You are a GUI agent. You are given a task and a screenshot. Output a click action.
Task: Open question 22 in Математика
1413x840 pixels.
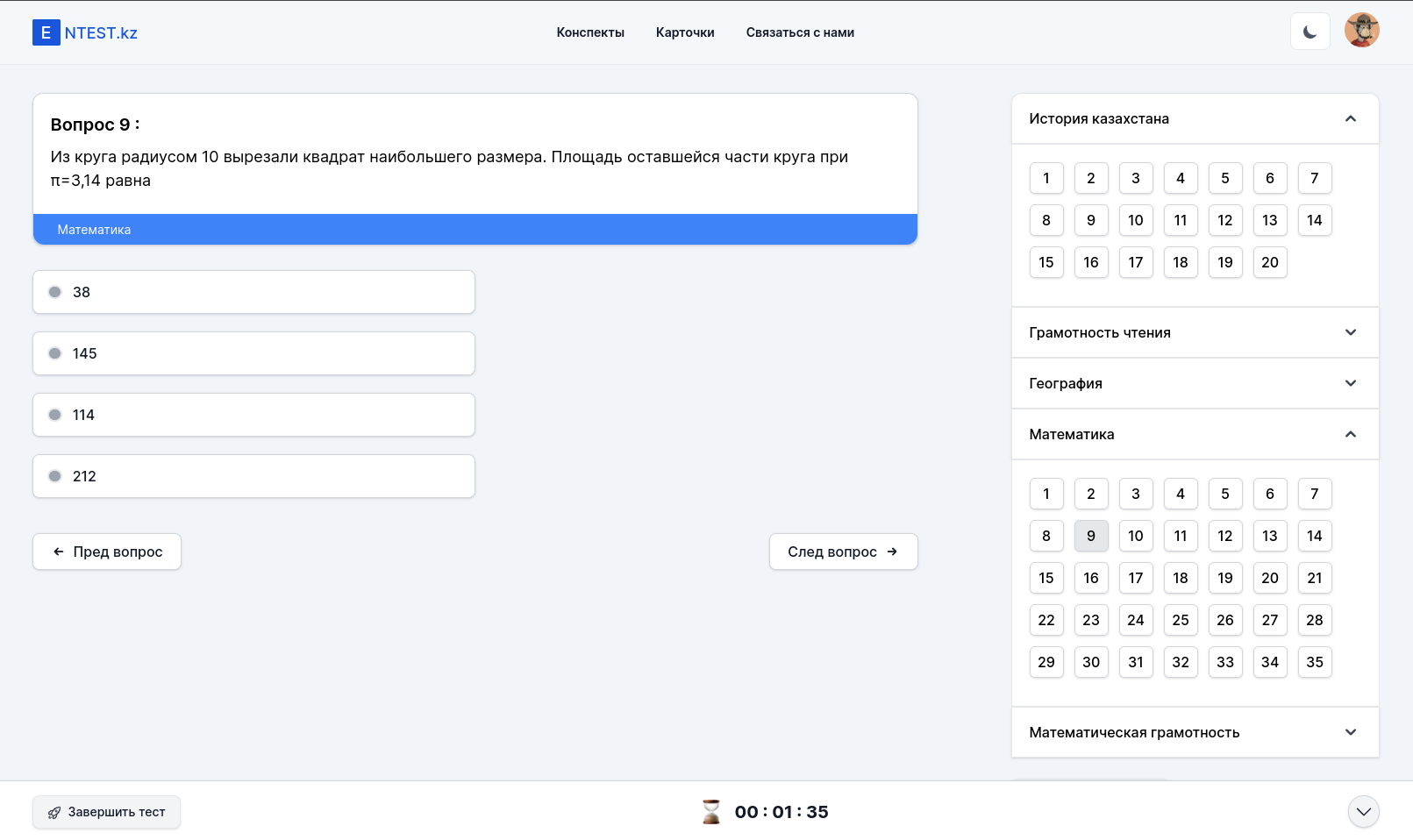point(1046,620)
